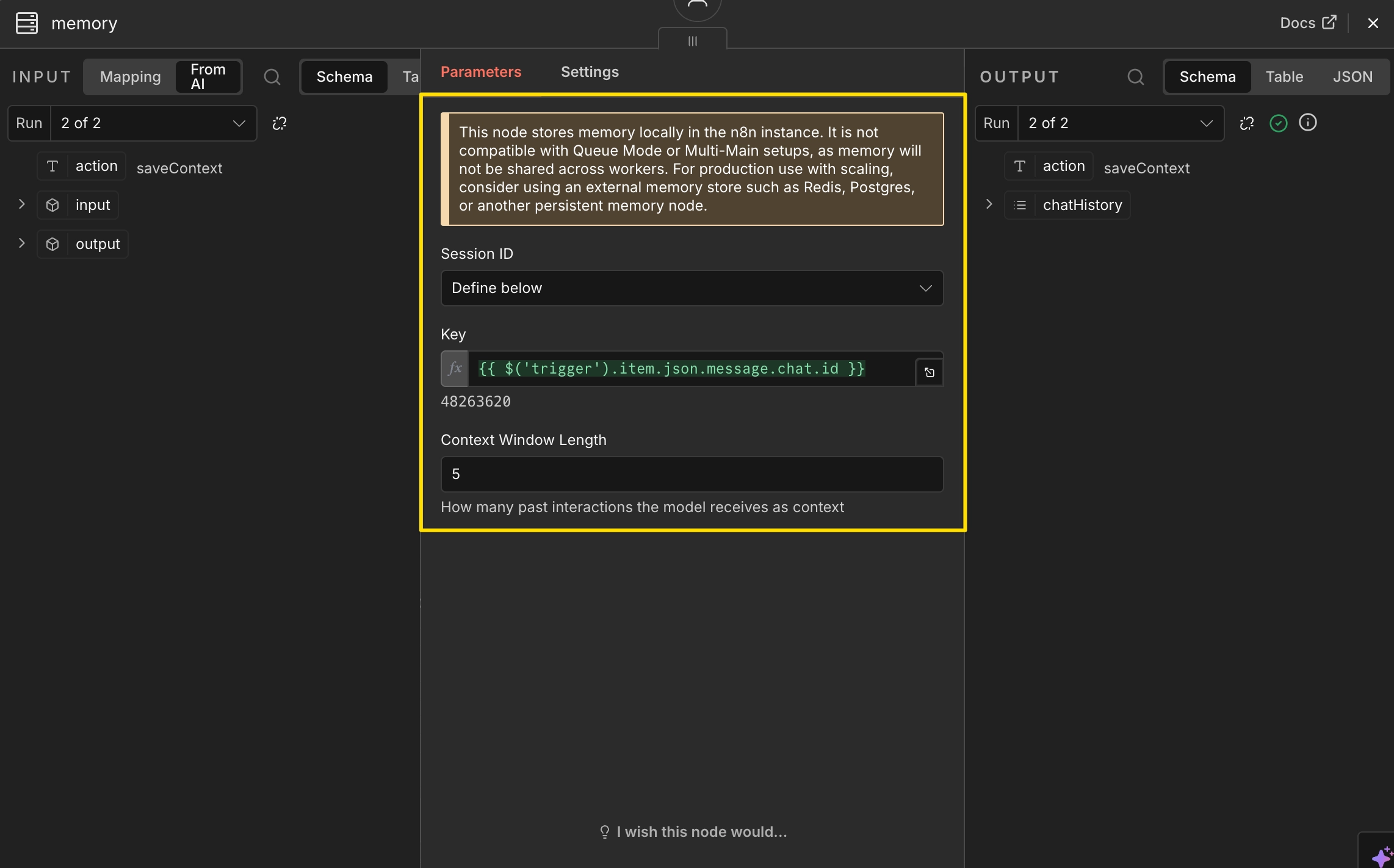
Task: Select the action field in input panel
Action: point(81,166)
